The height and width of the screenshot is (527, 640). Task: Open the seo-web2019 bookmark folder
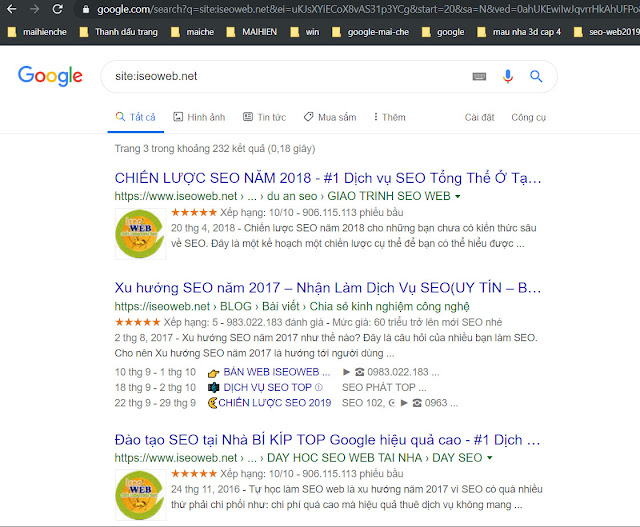[607, 32]
